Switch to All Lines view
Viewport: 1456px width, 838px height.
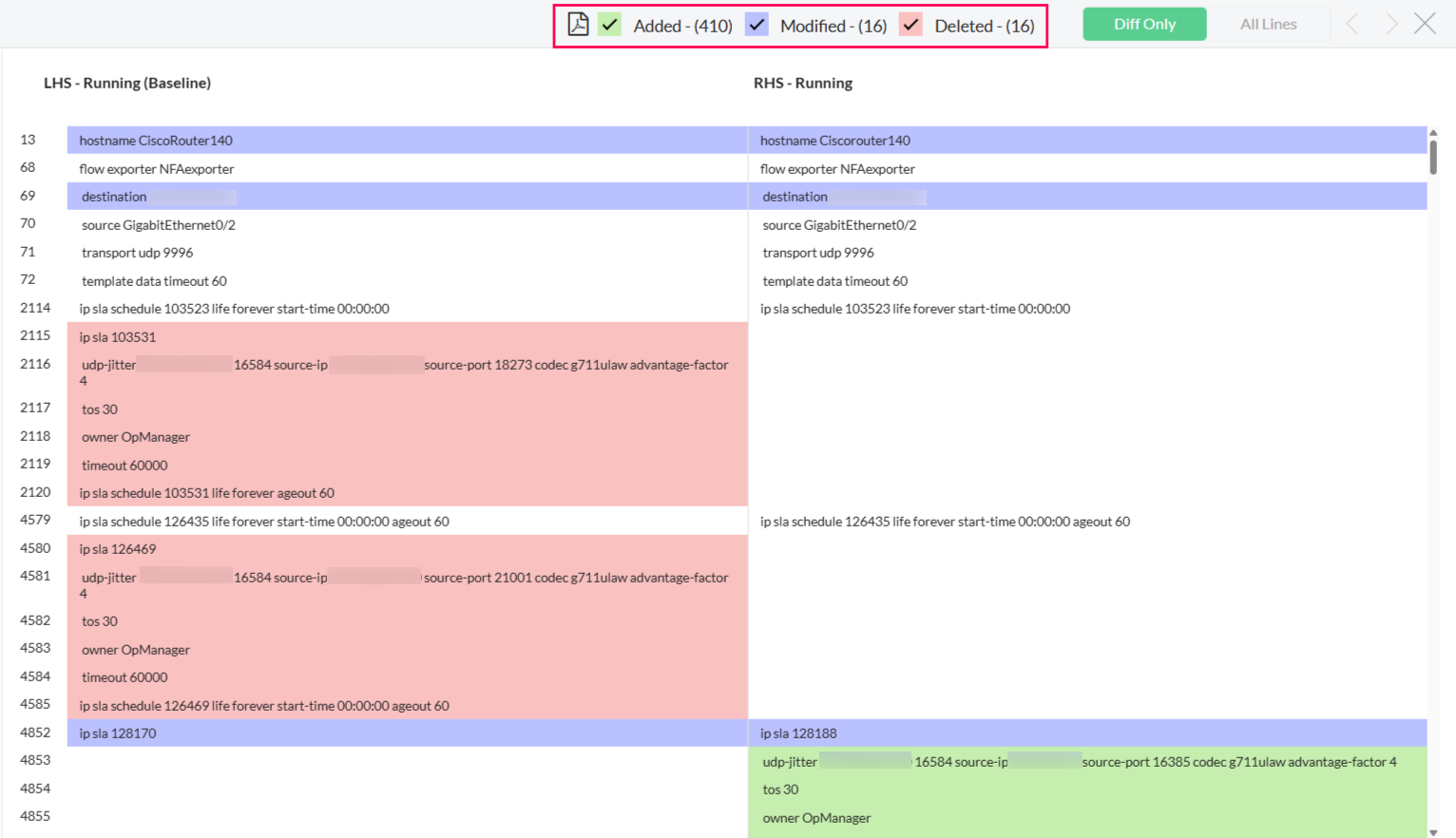coord(1268,25)
